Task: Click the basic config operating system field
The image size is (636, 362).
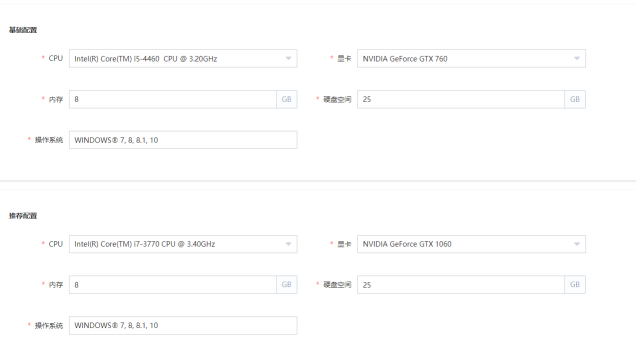Action: [x=183, y=140]
